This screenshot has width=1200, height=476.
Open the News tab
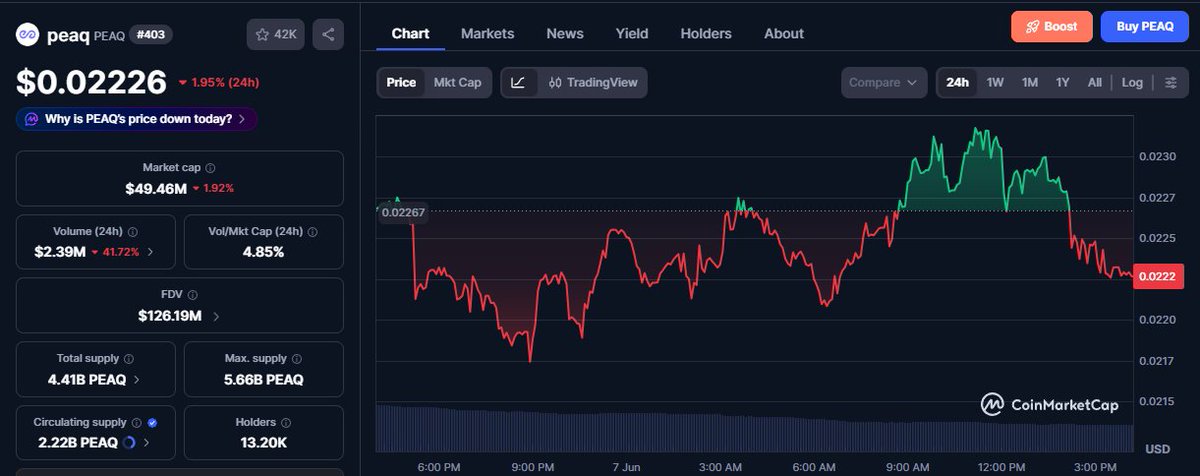point(565,33)
